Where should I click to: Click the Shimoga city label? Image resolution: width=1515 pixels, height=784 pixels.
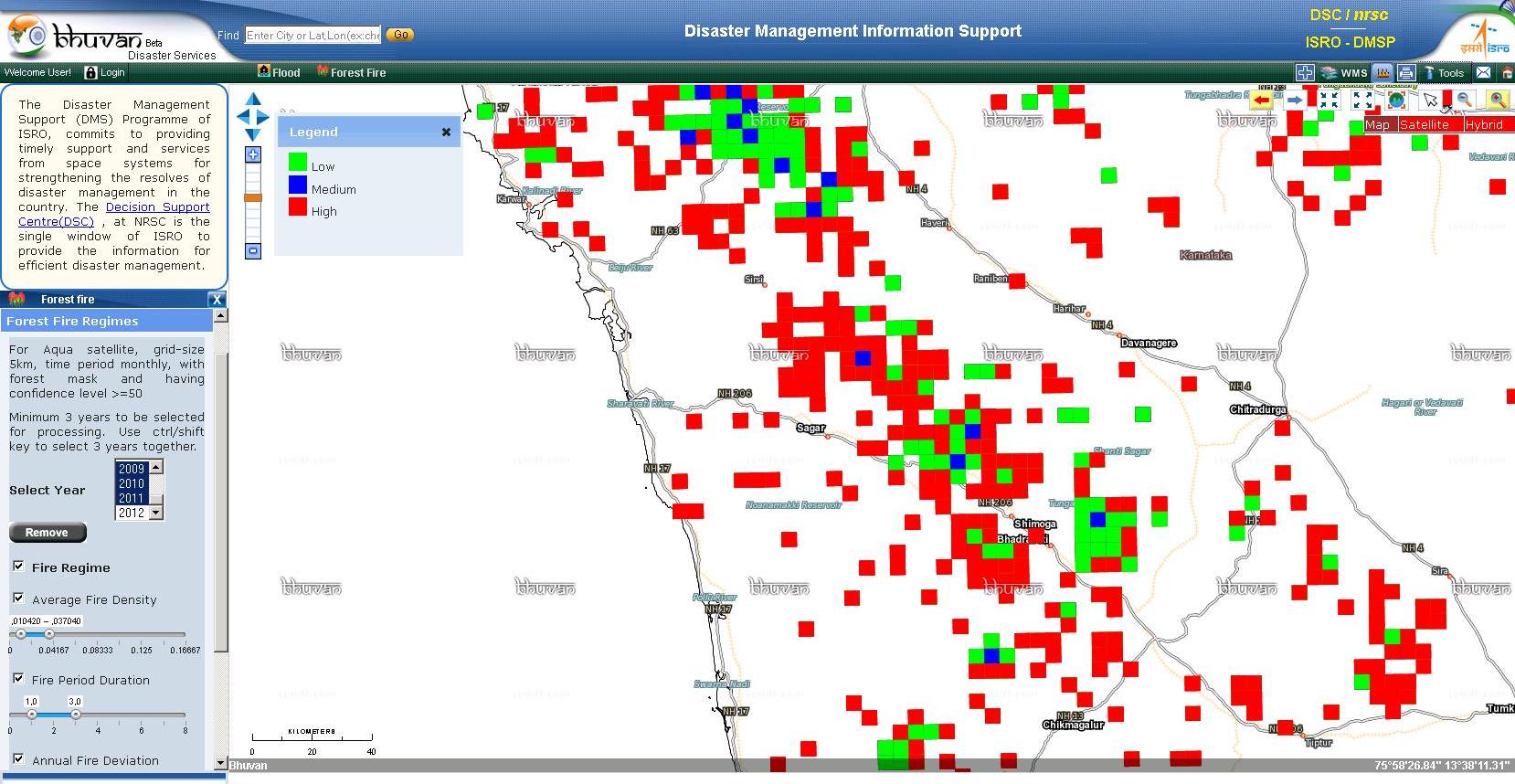[x=1035, y=524]
